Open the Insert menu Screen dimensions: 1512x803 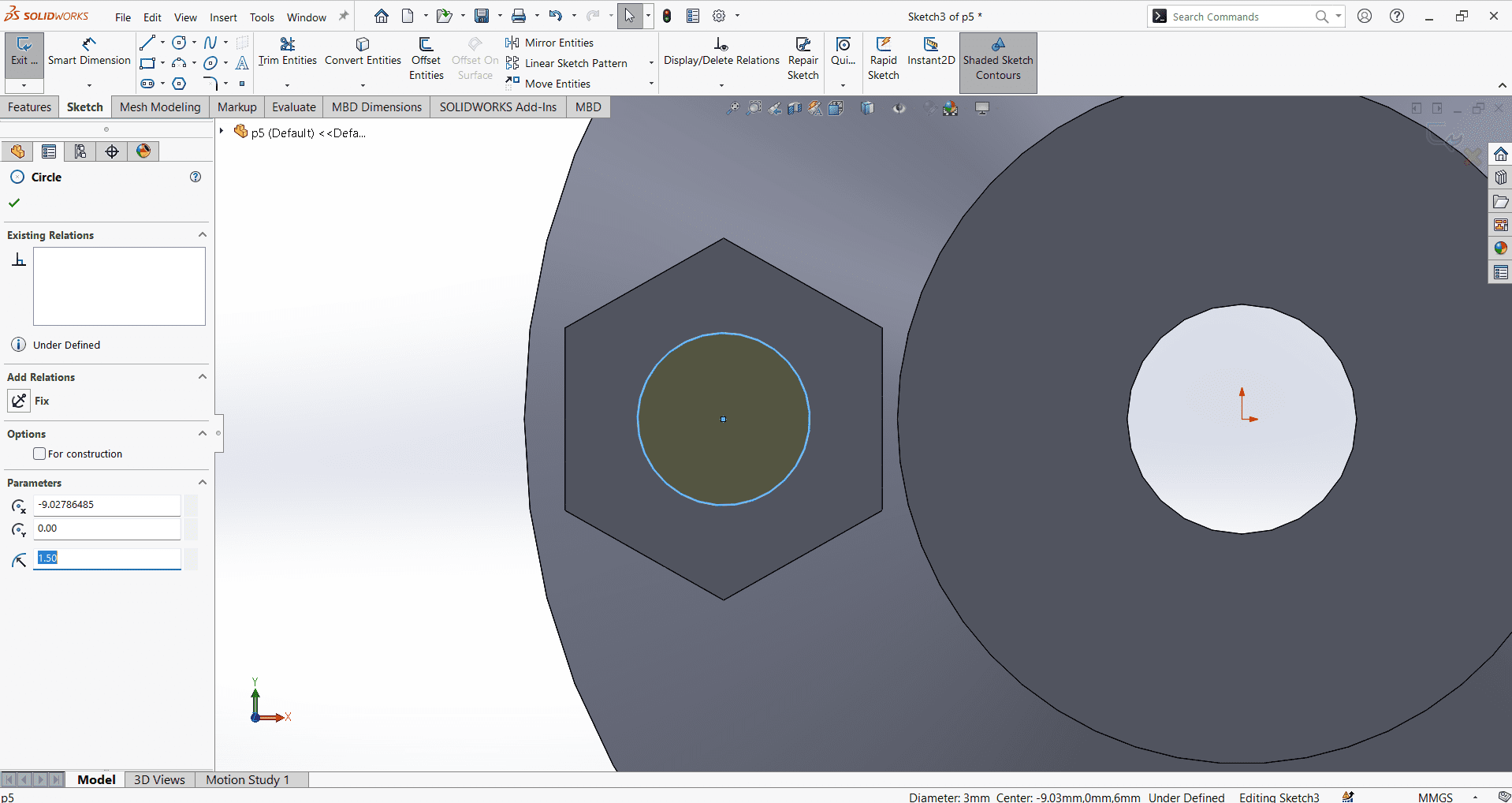(x=223, y=17)
